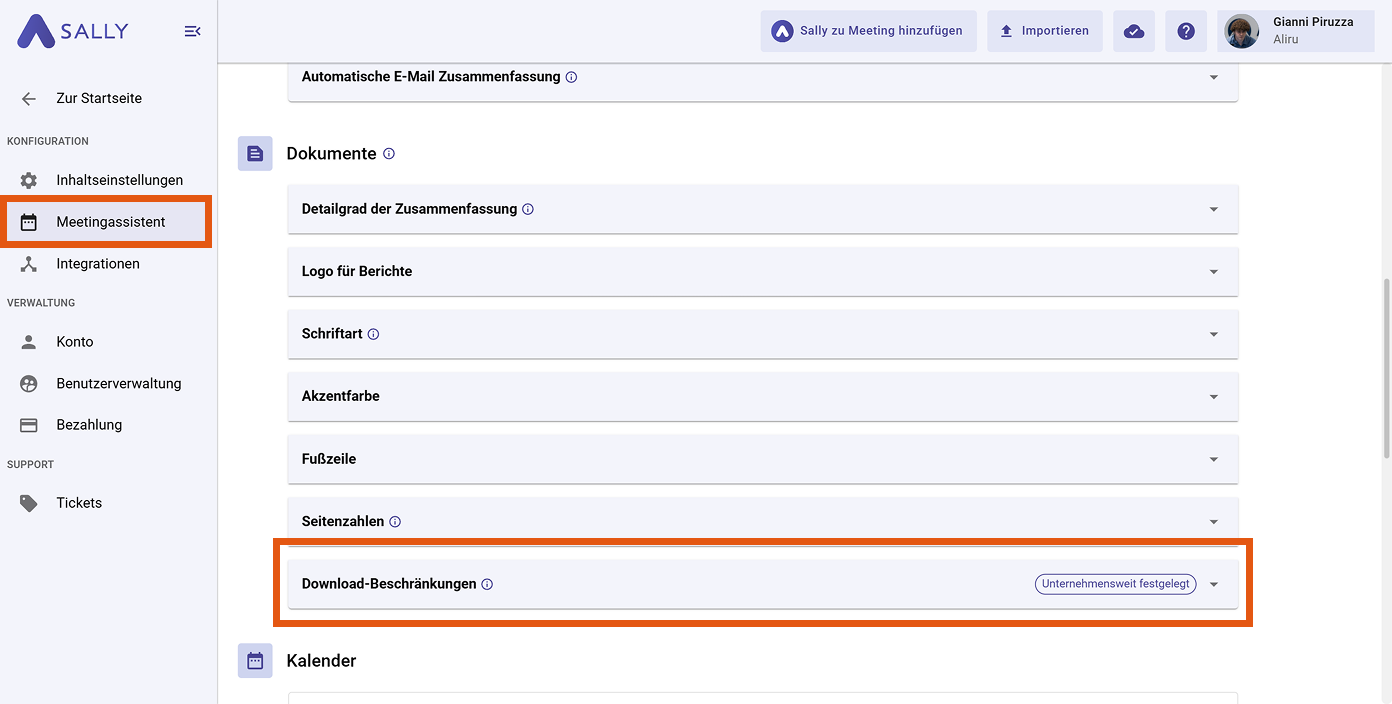1392x704 pixels.
Task: Expand the Fußzeile section
Action: pyautogui.click(x=1213, y=460)
